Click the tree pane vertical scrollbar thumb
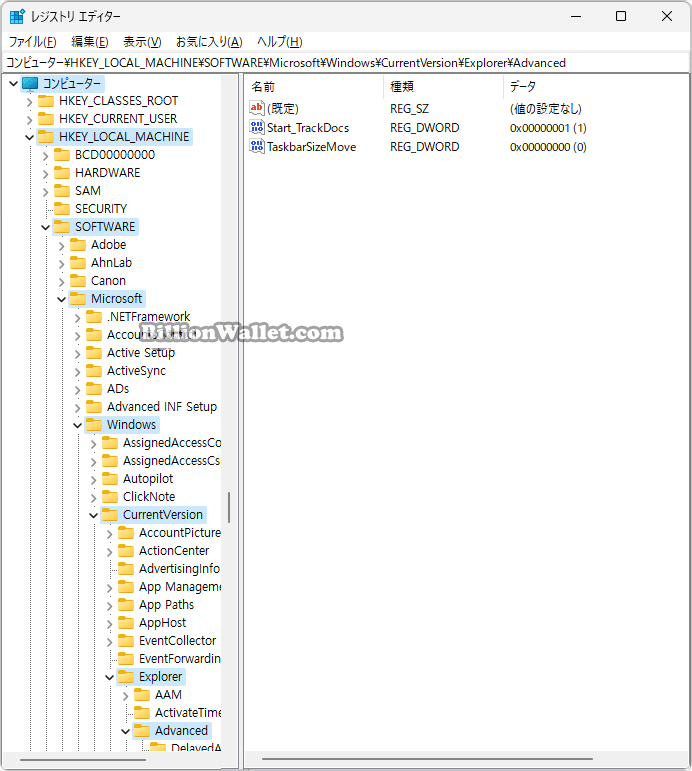 pos(229,507)
